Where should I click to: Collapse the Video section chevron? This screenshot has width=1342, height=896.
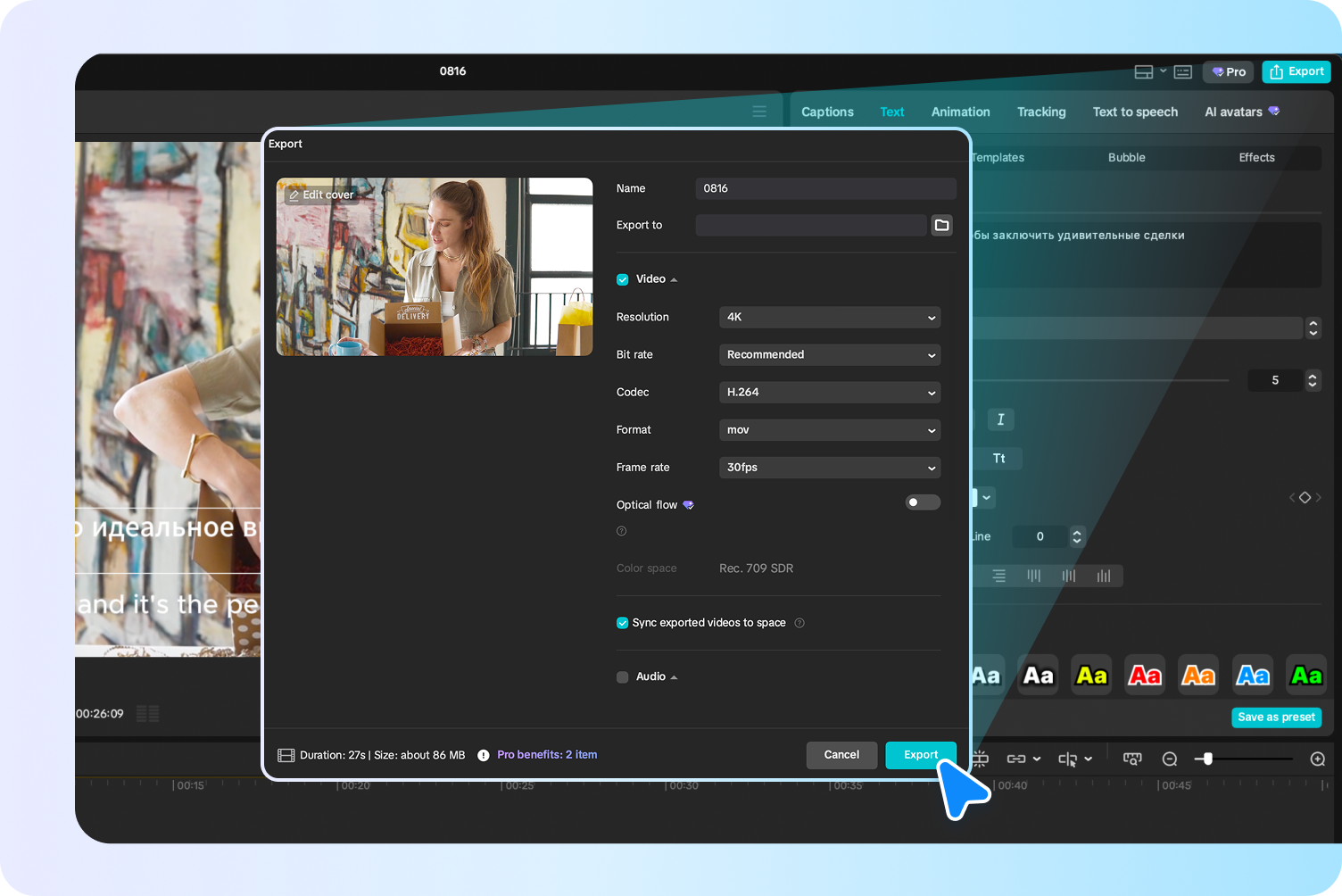coord(674,278)
